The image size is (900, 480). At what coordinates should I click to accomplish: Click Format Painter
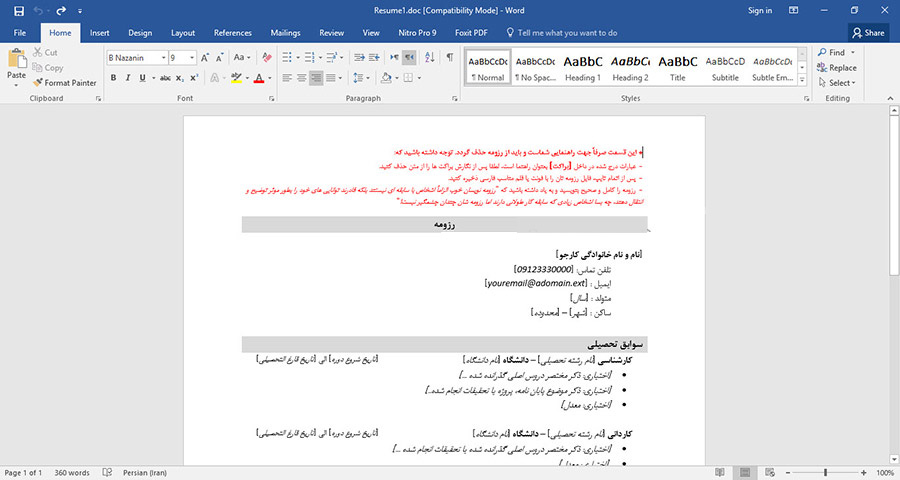tap(65, 83)
